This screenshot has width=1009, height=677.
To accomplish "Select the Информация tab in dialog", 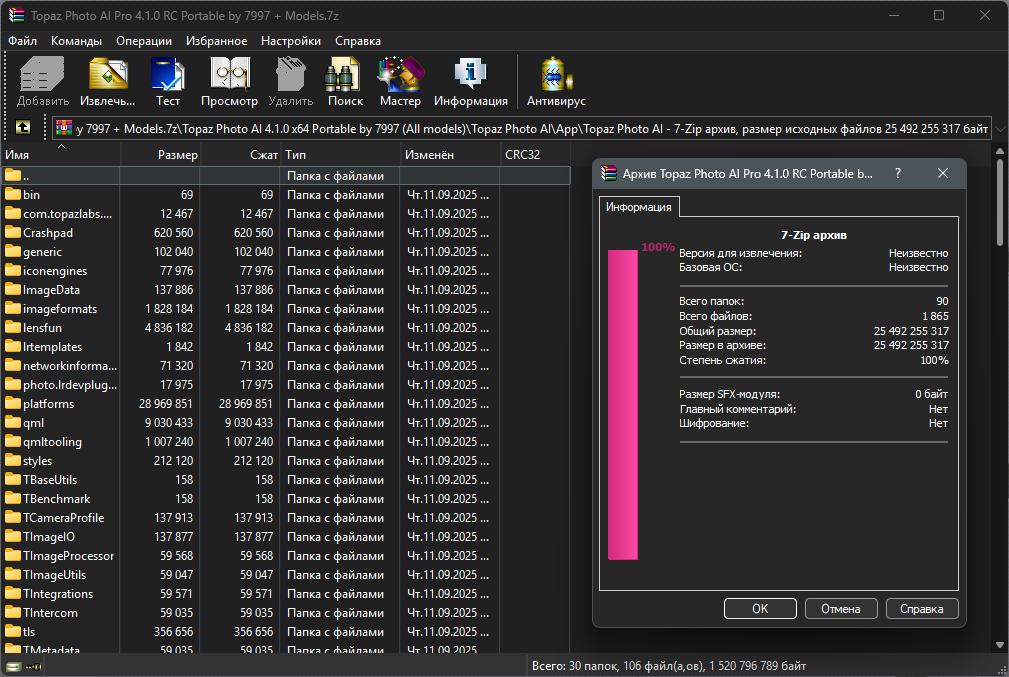I will tap(638, 207).
